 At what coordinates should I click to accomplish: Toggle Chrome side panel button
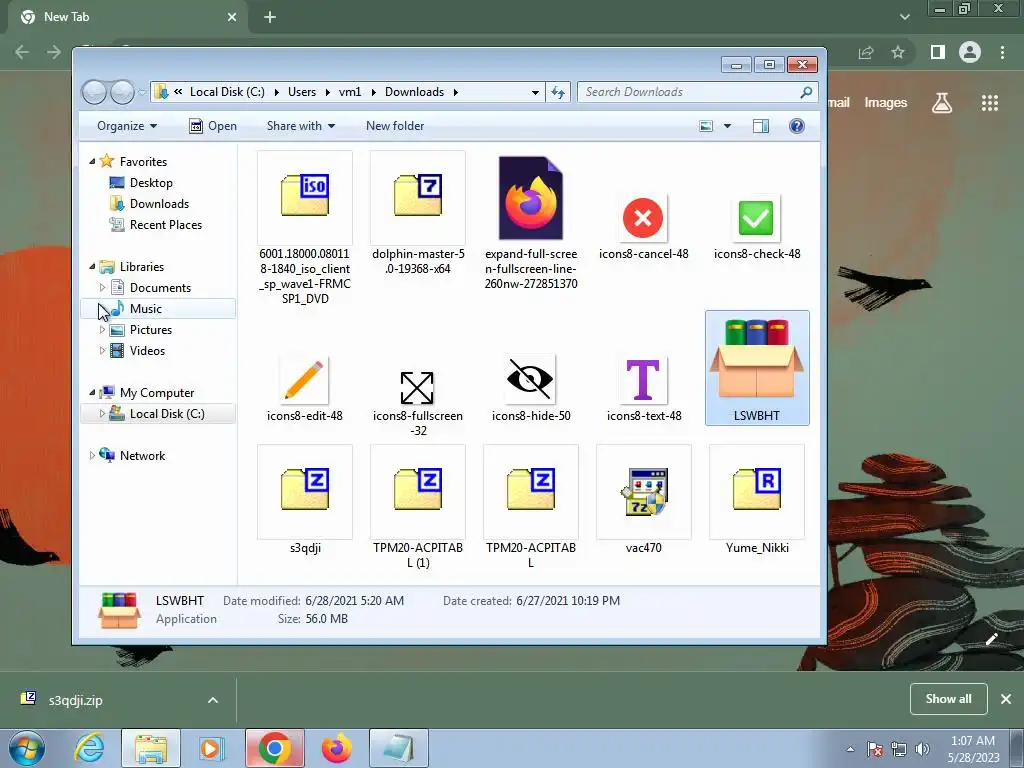tap(937, 52)
